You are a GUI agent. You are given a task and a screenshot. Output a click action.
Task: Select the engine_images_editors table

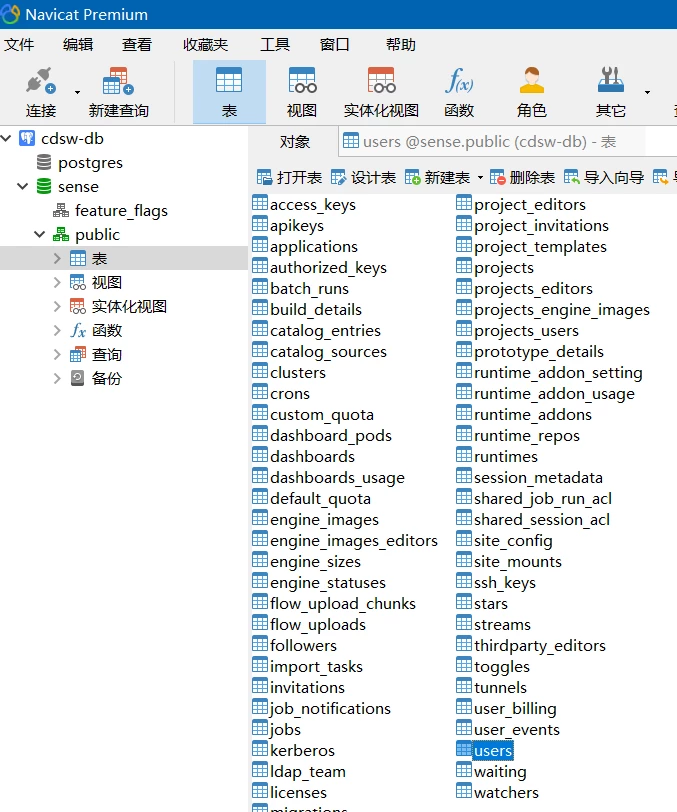(x=345, y=541)
